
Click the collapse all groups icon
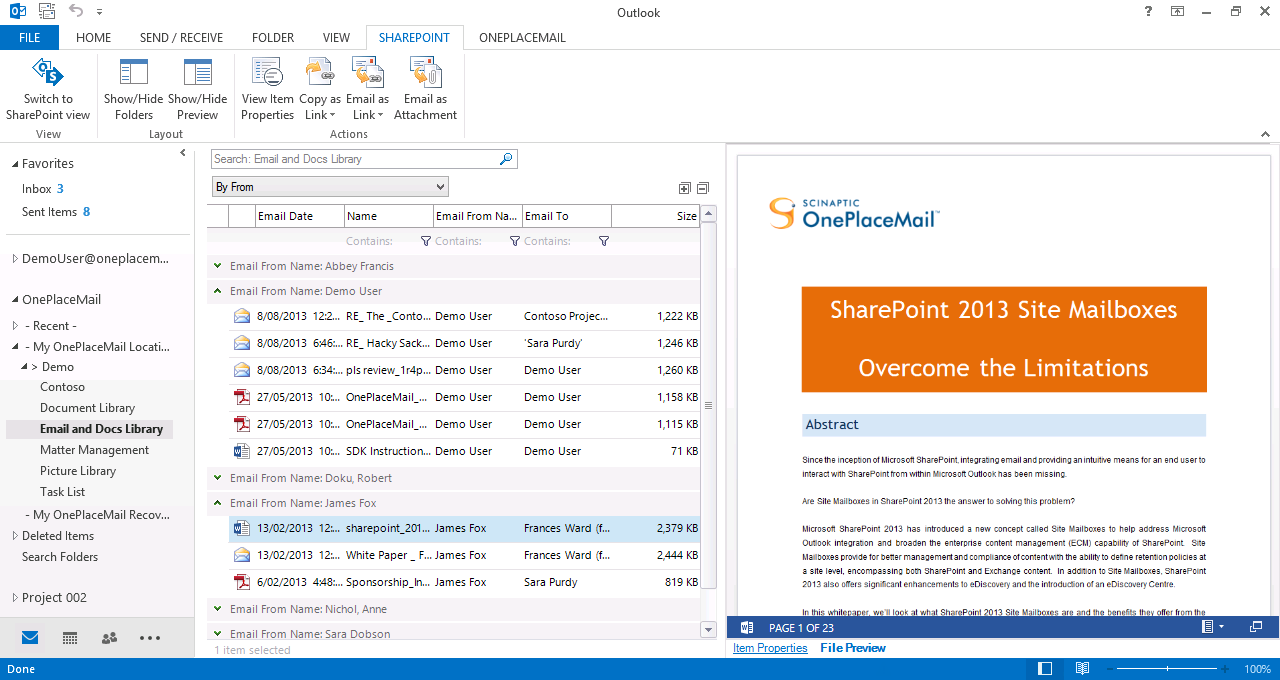[x=702, y=188]
